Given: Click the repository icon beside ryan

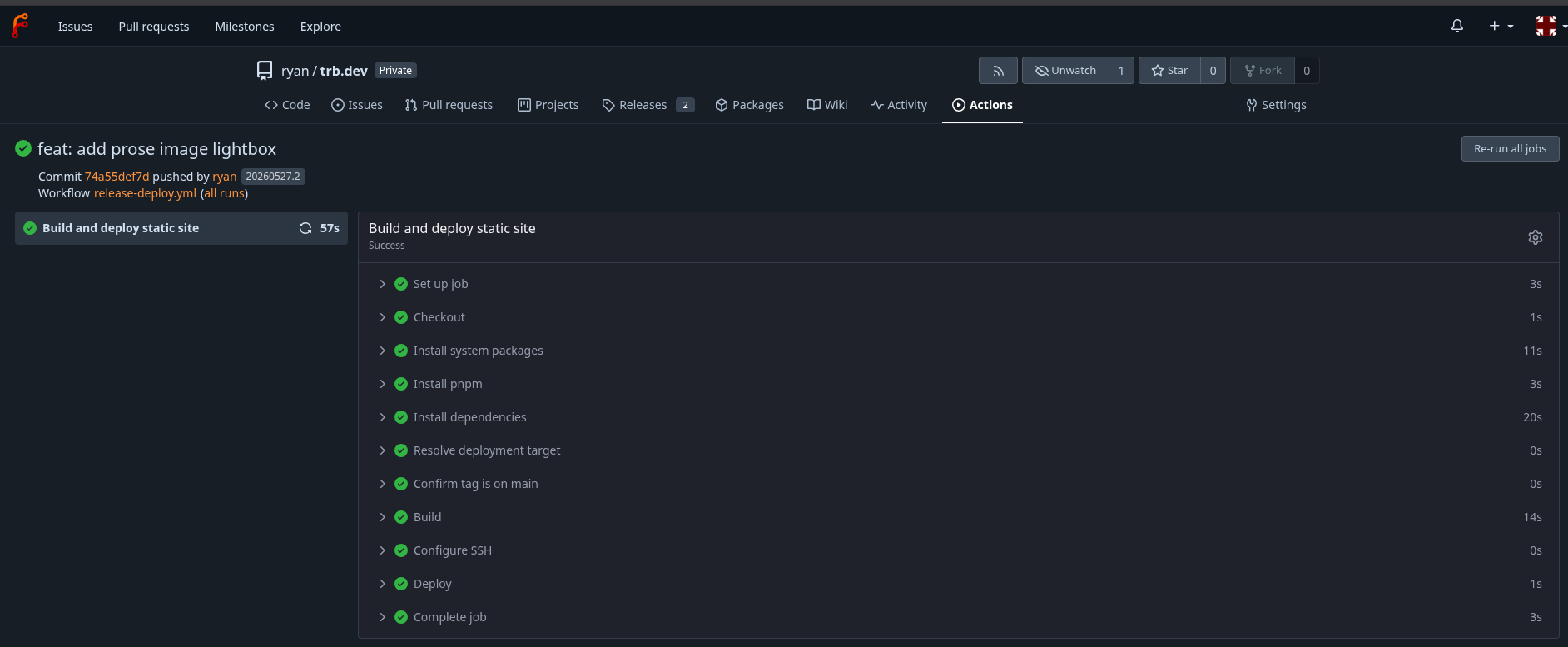Looking at the screenshot, I should tap(265, 71).
